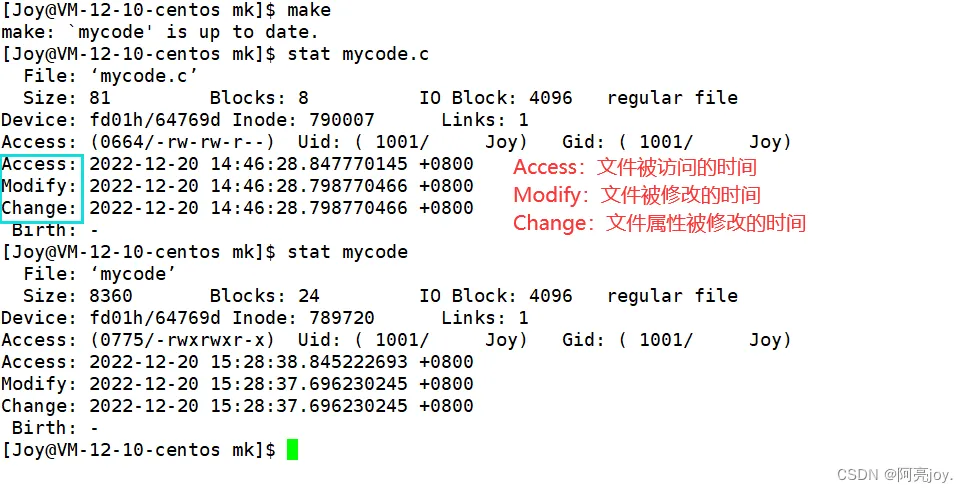This screenshot has width=968, height=492.
Task: Click the mycode.c access time 14:46:28.847770145
Action: pyautogui.click(x=309, y=164)
